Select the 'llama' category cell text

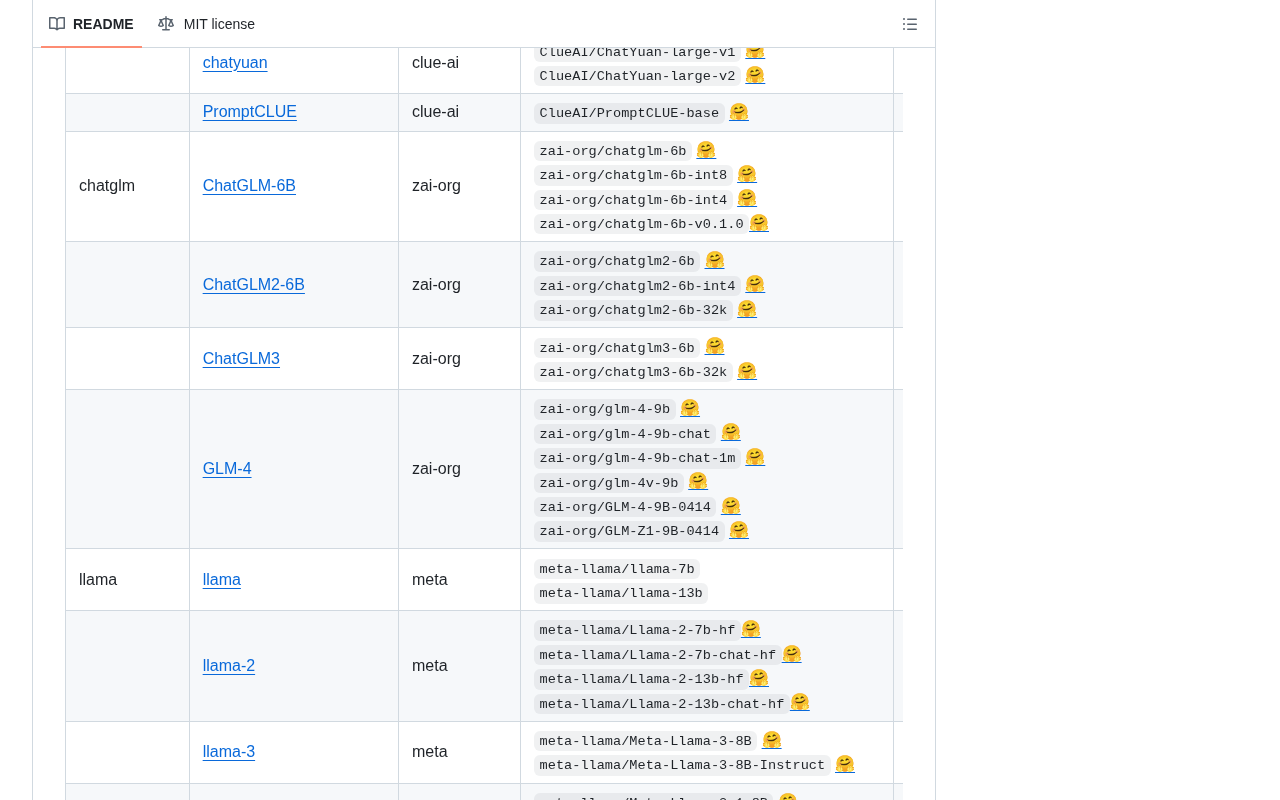click(x=98, y=580)
